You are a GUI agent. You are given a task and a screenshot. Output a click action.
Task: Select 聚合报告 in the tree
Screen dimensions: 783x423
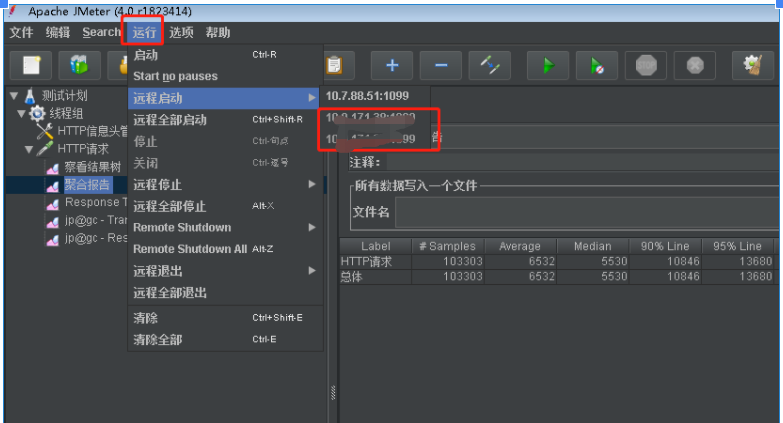[87, 185]
